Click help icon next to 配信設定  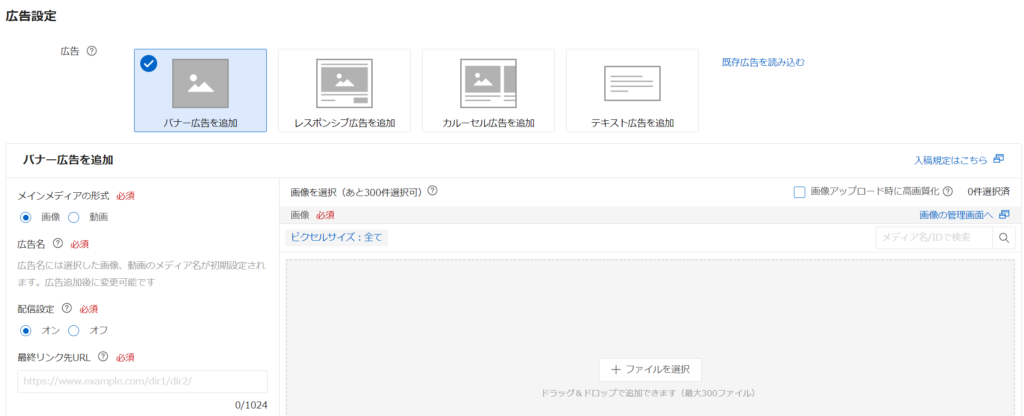(x=67, y=308)
